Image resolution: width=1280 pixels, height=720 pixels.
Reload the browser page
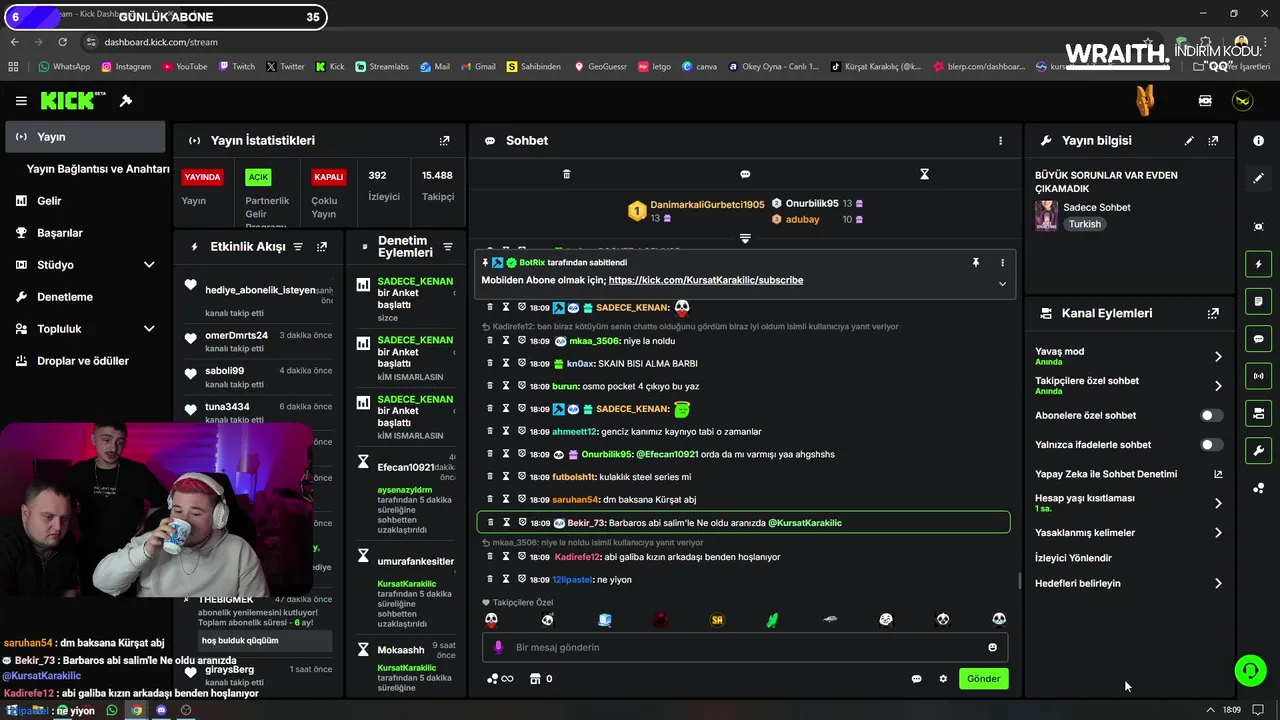coord(62,42)
